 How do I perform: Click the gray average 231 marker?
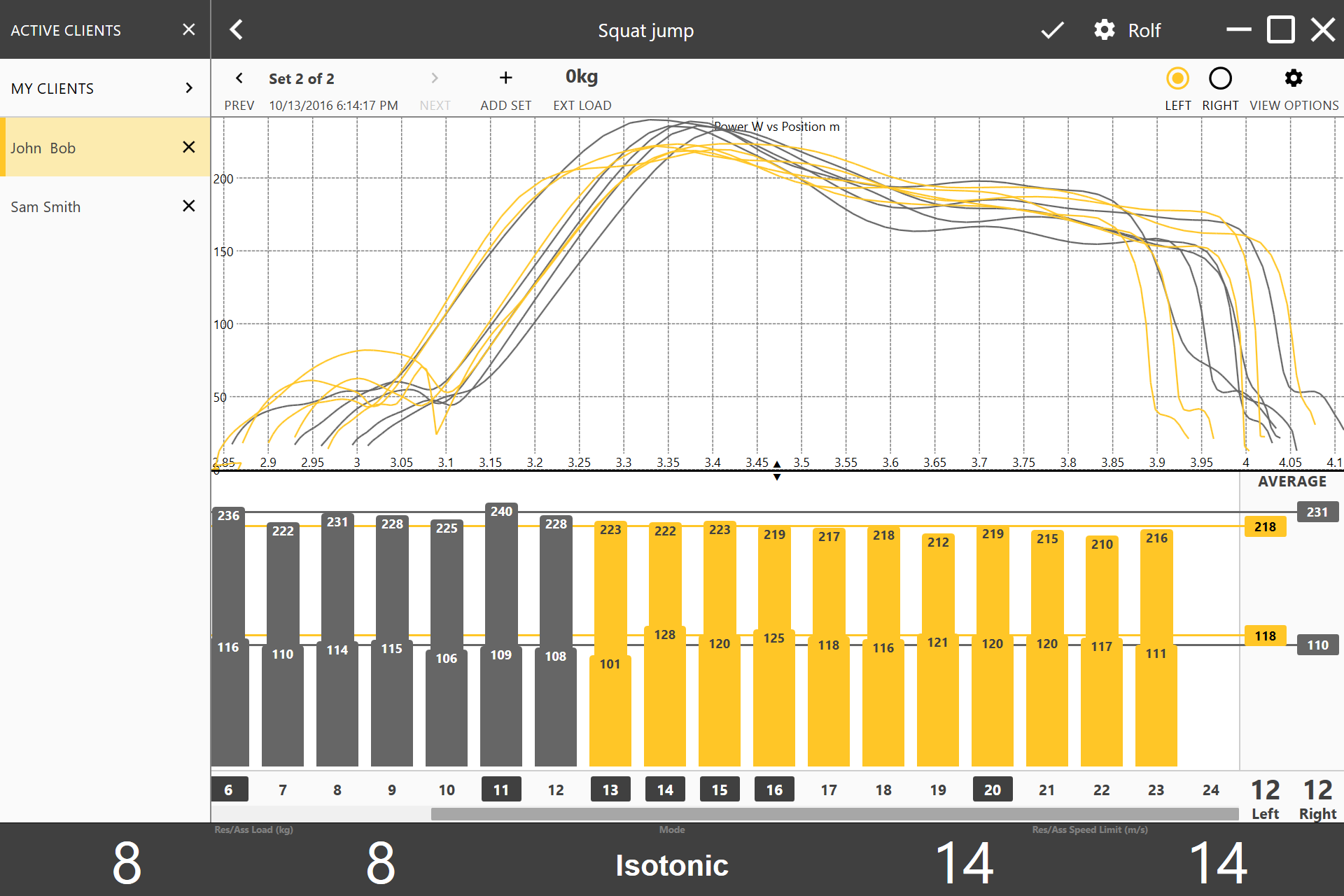pos(1317,512)
